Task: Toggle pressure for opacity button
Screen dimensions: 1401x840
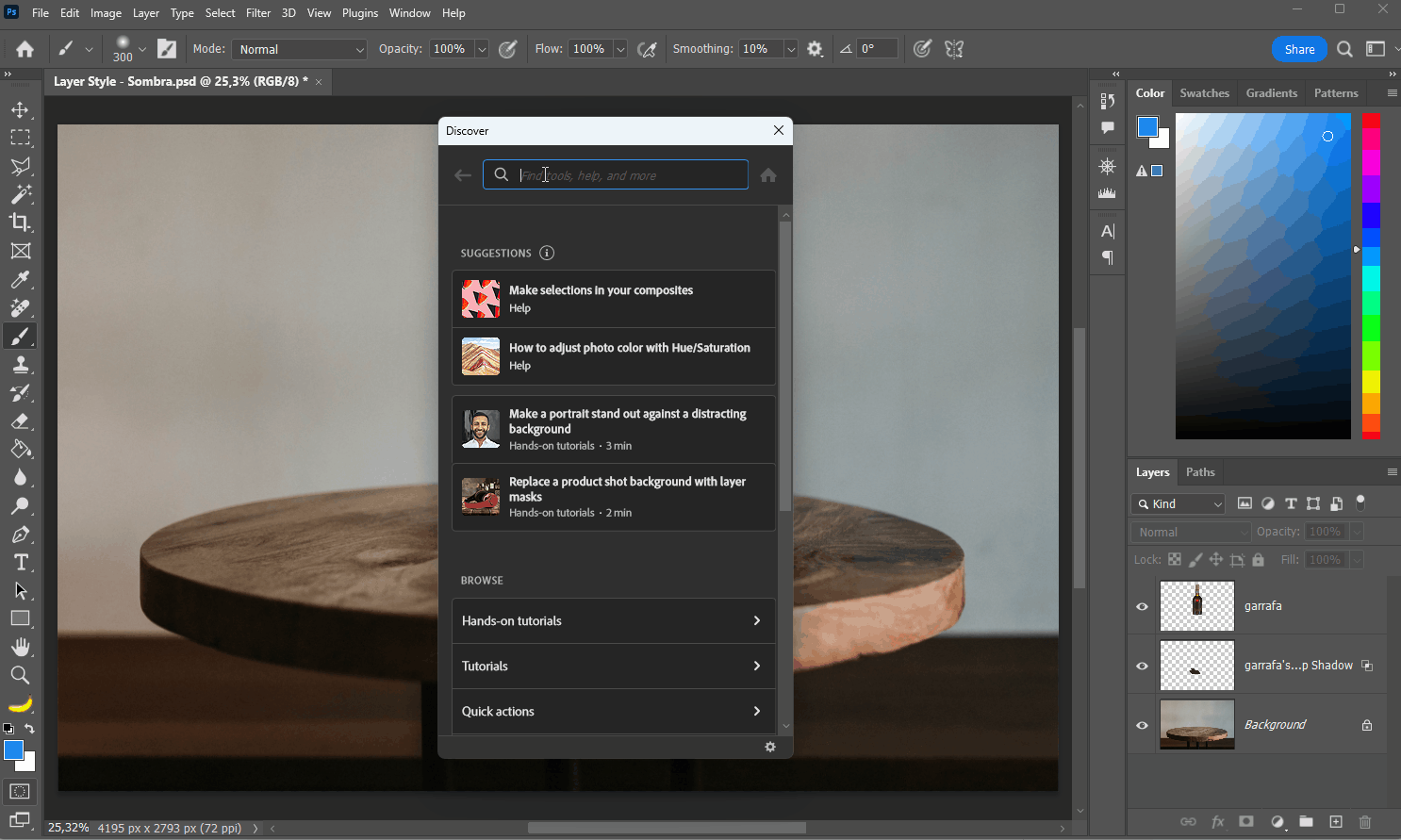Action: coord(508,49)
